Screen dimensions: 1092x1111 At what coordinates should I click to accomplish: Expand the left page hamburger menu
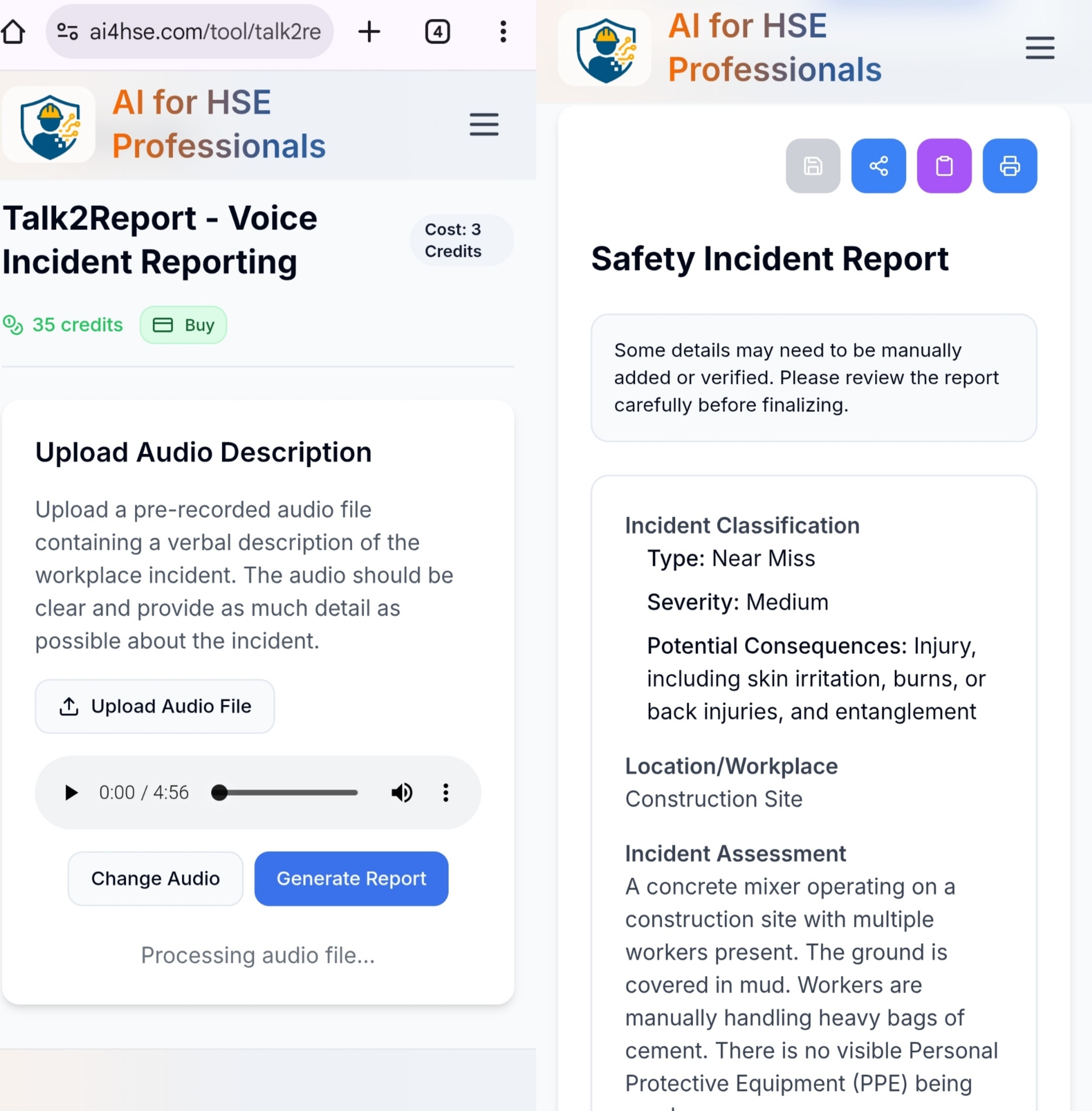click(x=483, y=125)
